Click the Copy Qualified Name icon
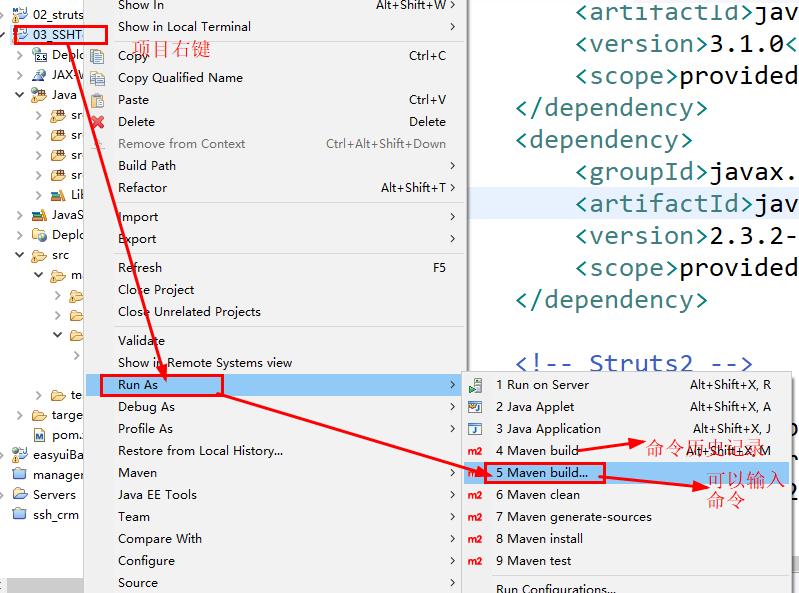This screenshot has height=593, width=799. pyautogui.click(x=97, y=78)
